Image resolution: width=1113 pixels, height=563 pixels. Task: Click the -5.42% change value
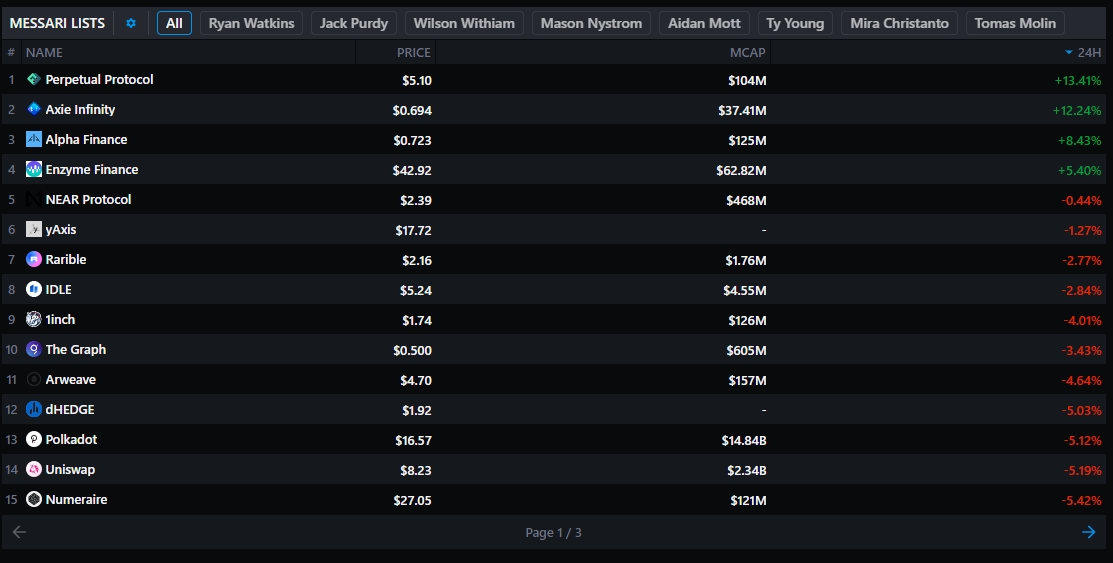pyautogui.click(x=1081, y=501)
